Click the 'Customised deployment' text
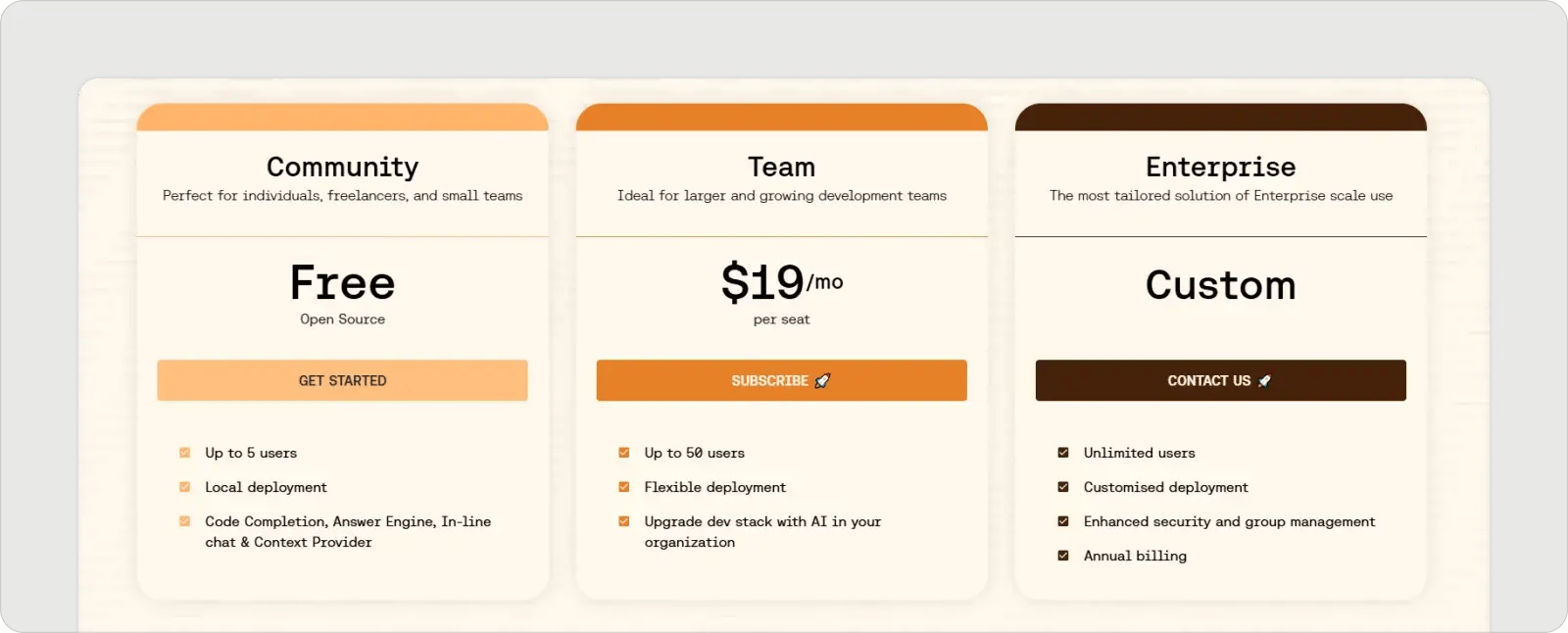Image resolution: width=1568 pixels, height=633 pixels. (1165, 487)
